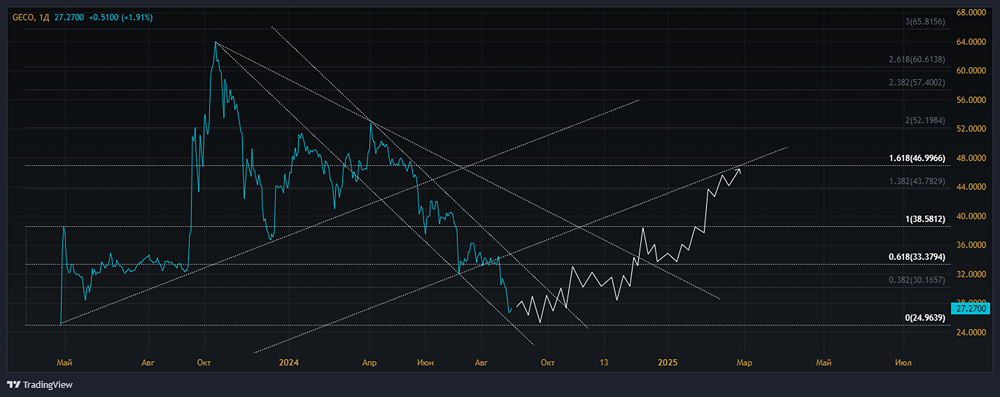Click the 13 date label on time axis

(x=604, y=363)
